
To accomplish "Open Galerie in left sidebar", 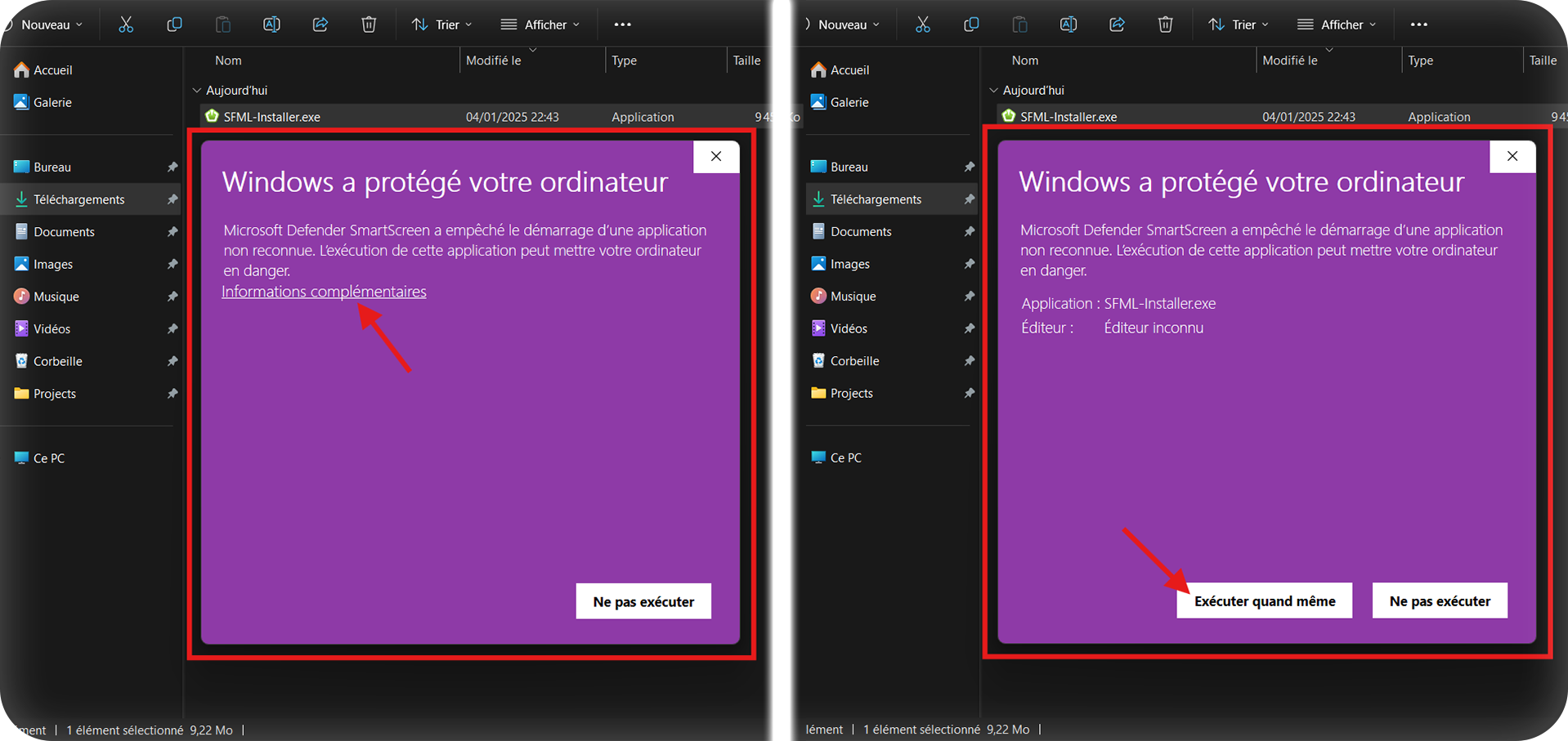I will click(43, 102).
